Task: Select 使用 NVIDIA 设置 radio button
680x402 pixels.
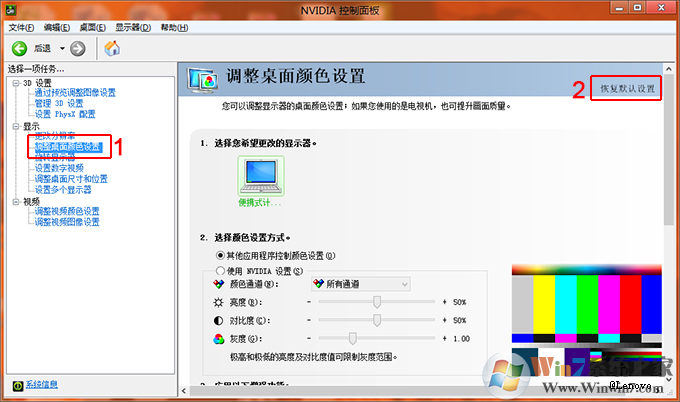Action: tap(220, 271)
